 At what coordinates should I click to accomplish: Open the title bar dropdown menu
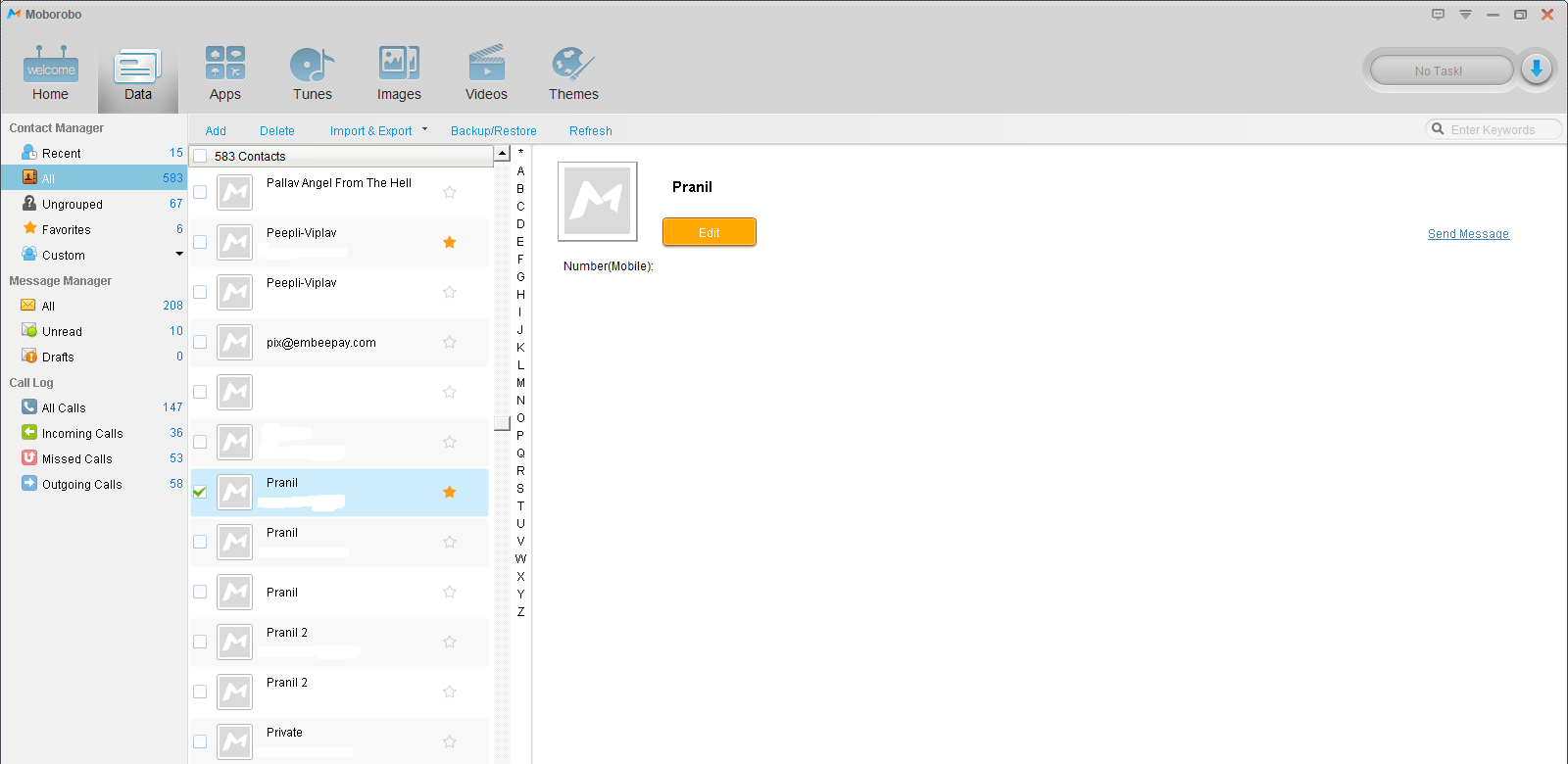[x=1465, y=15]
